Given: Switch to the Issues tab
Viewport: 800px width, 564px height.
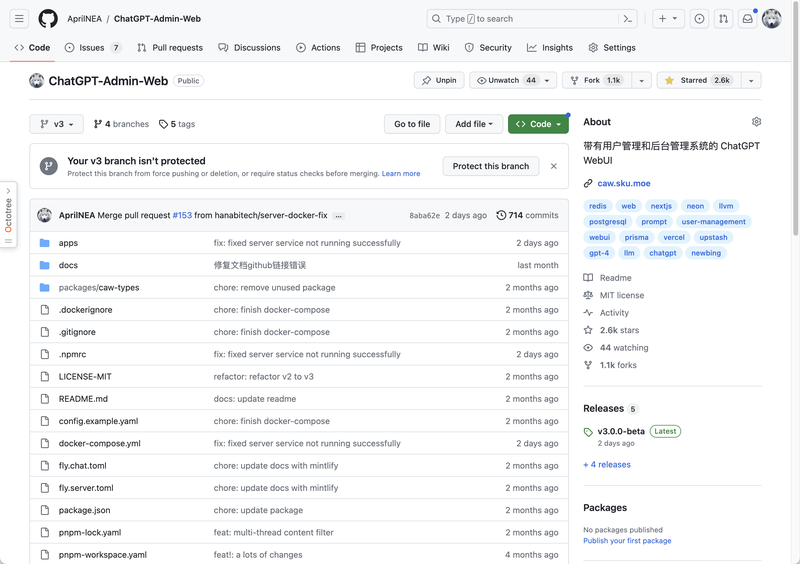Looking at the screenshot, I should [93, 48].
